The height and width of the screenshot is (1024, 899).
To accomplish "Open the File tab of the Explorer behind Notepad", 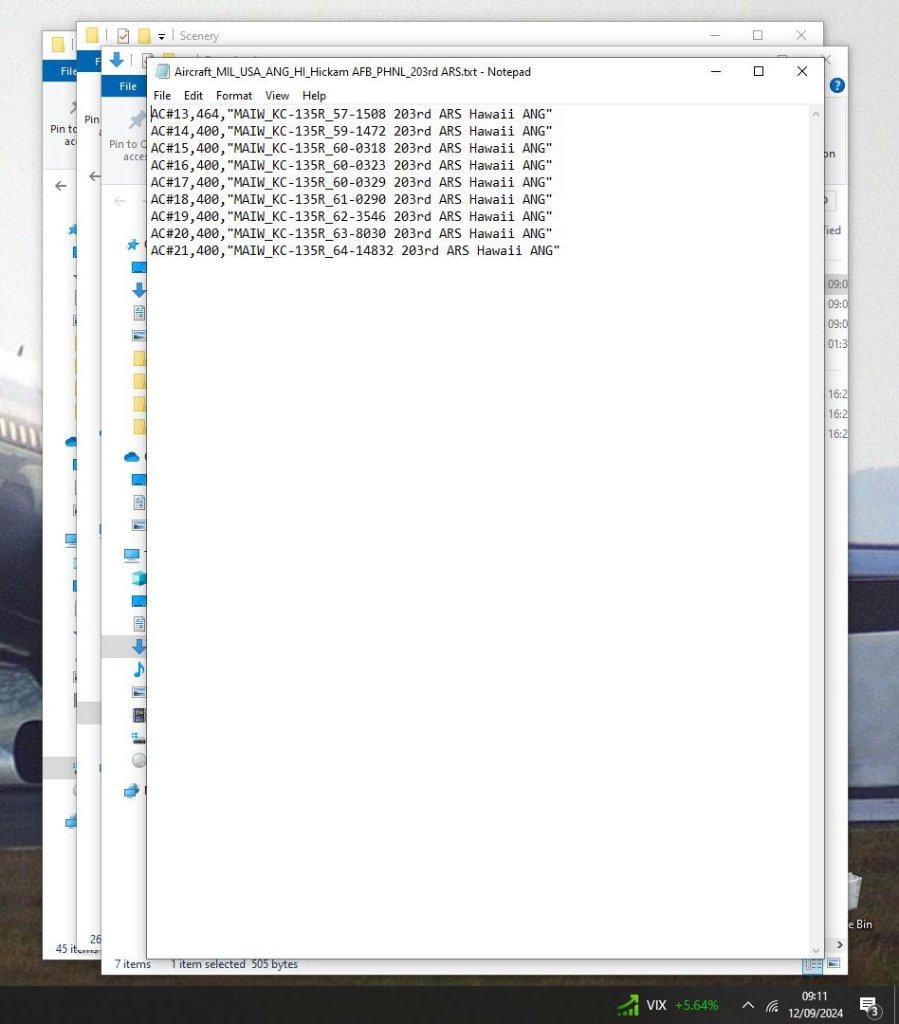I will [127, 86].
